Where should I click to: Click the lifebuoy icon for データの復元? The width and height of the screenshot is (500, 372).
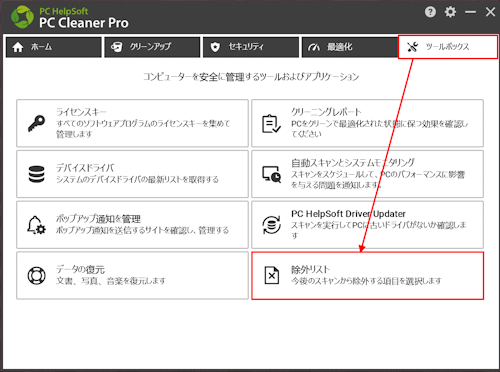36,276
